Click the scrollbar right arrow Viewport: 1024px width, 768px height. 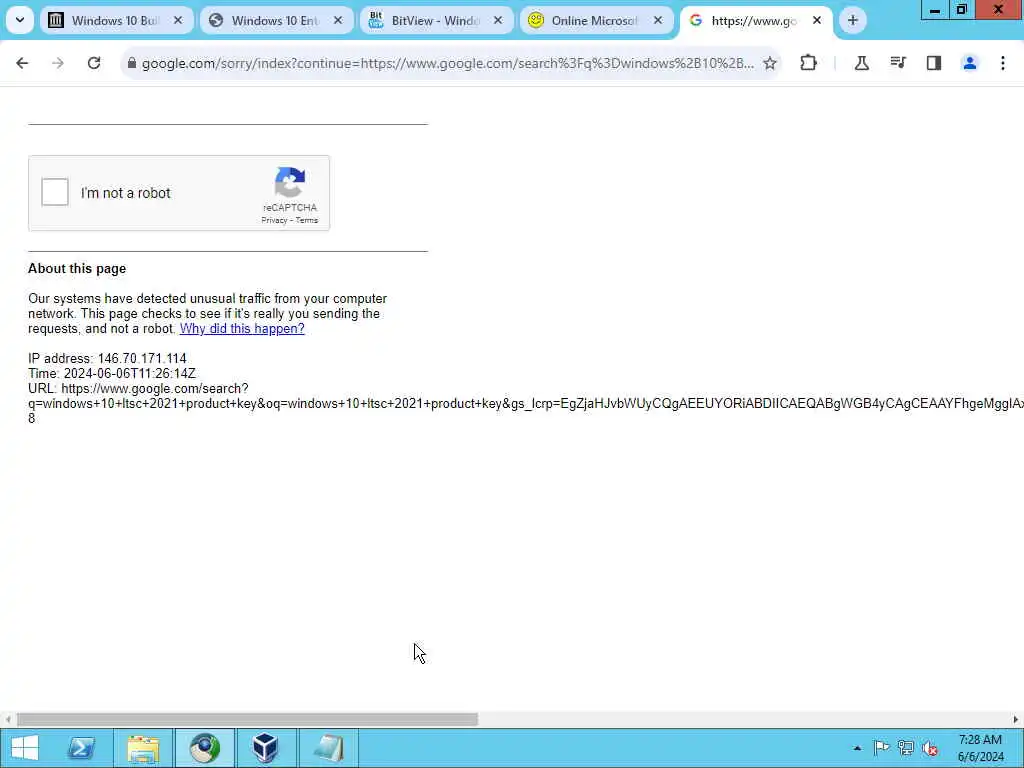tap(1016, 720)
